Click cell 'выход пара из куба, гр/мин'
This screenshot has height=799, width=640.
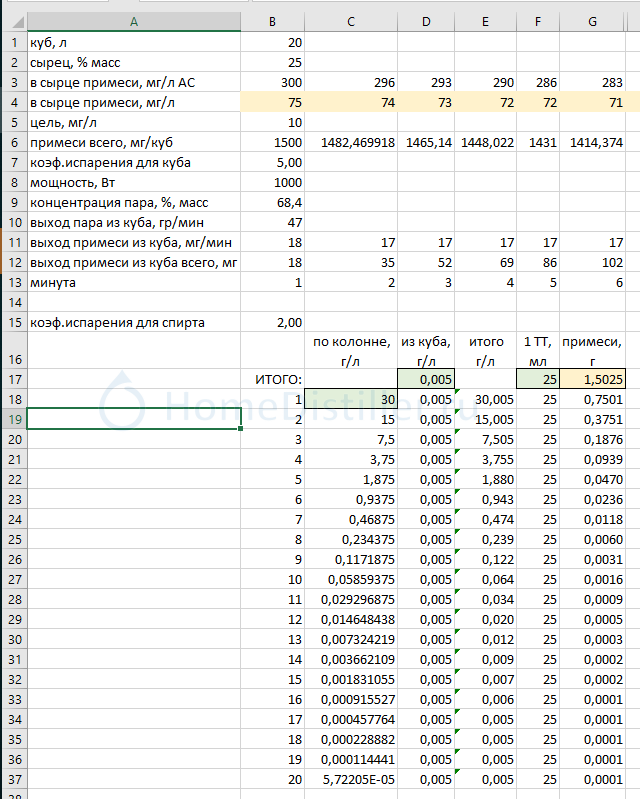pyautogui.click(x=134, y=222)
